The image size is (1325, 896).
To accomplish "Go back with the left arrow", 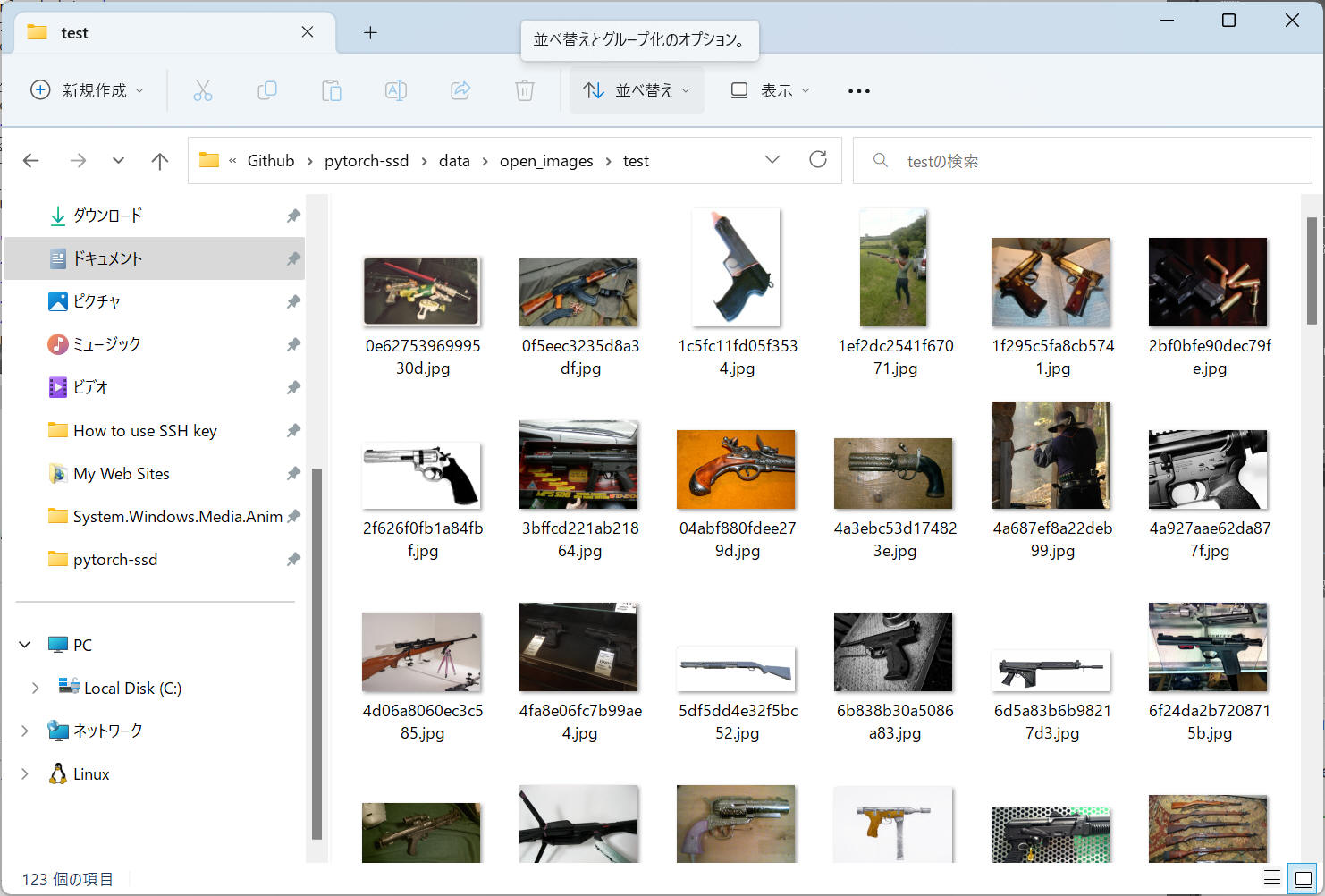I will point(31,161).
